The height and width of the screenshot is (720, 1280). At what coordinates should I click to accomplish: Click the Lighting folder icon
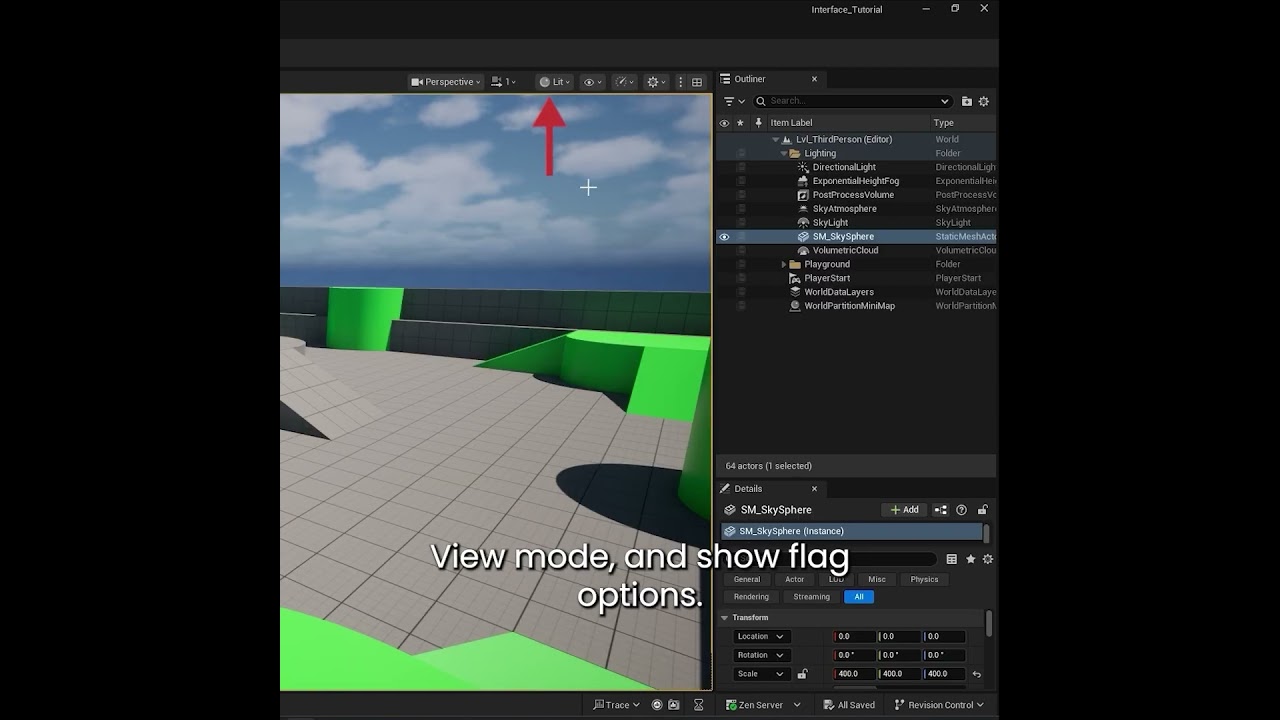[x=795, y=154]
